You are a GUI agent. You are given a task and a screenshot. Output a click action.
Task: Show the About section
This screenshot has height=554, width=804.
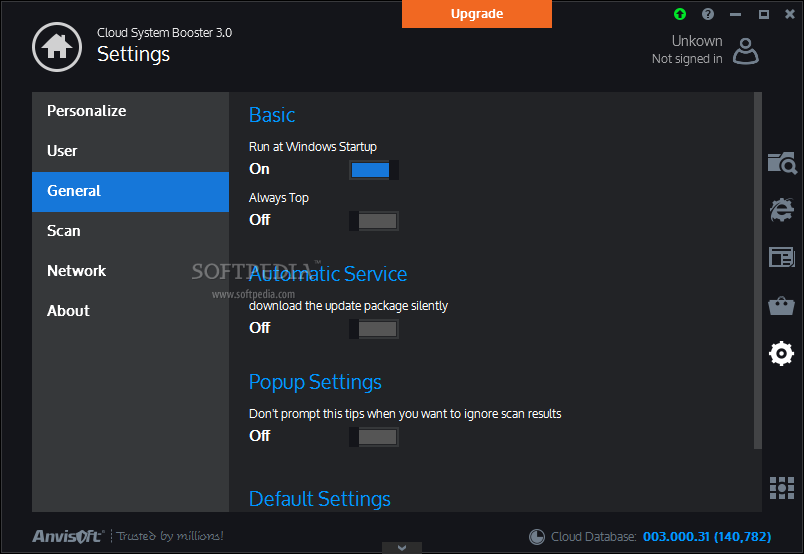[130, 311]
